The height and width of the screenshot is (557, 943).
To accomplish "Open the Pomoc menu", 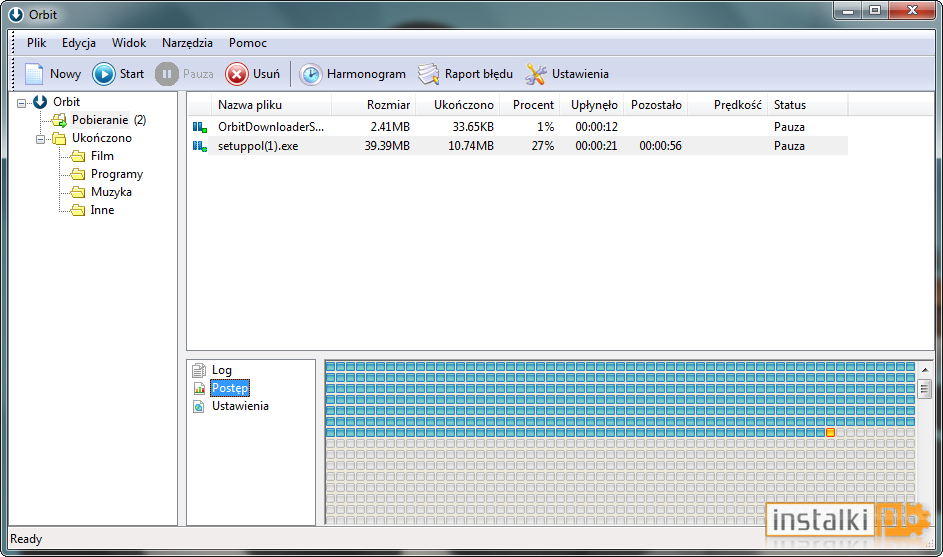I will [248, 43].
